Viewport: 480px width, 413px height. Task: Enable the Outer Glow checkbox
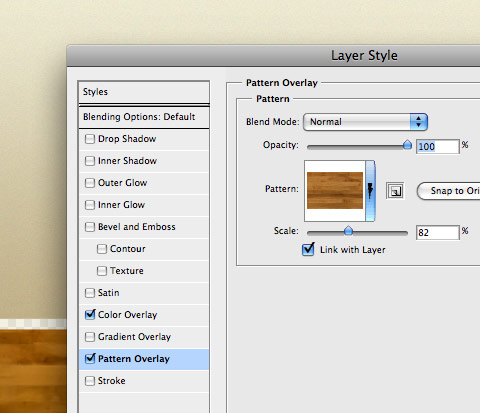pyautogui.click(x=90, y=183)
